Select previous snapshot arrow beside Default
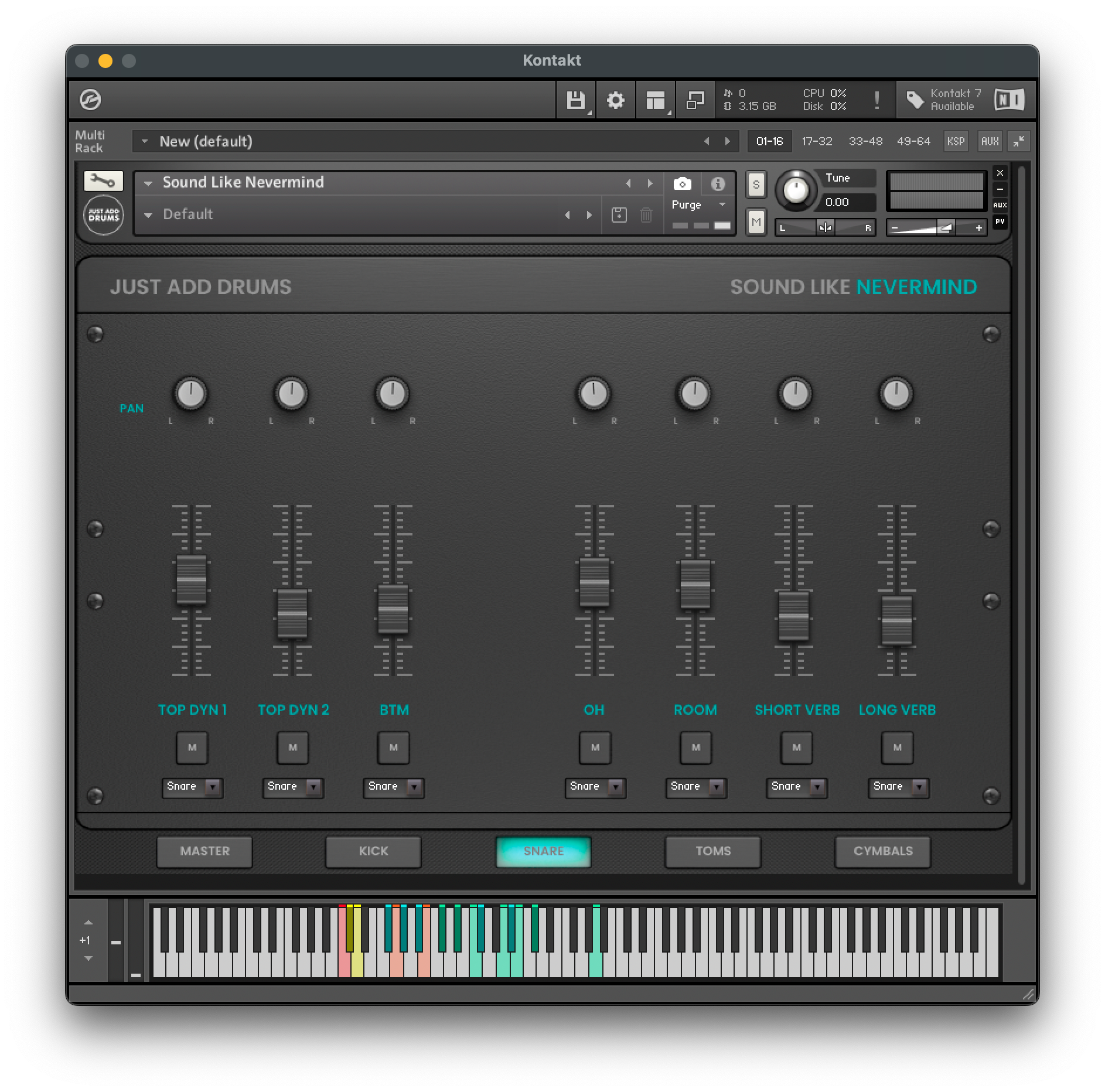Viewport: 1105px width, 1092px height. click(567, 215)
